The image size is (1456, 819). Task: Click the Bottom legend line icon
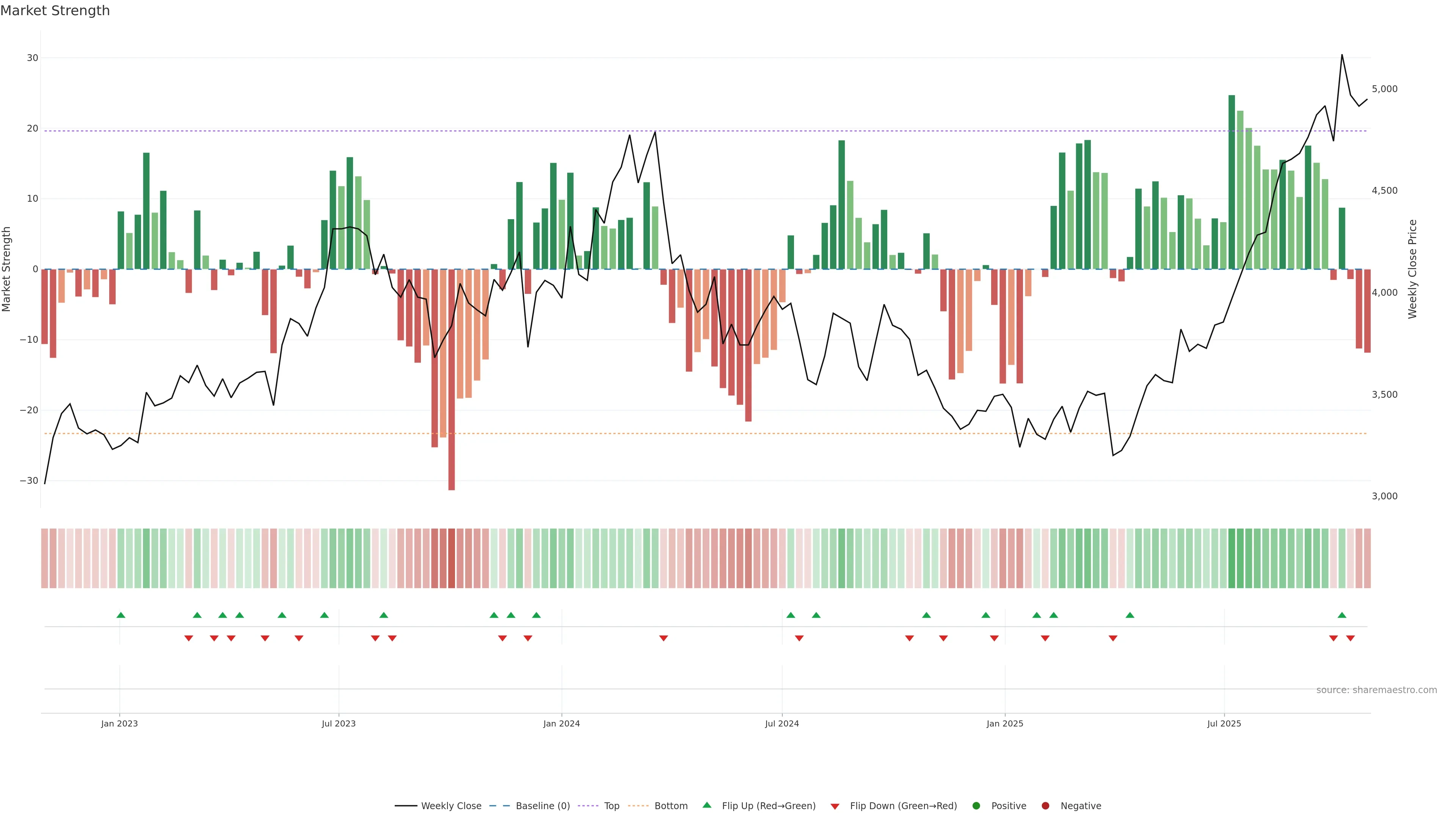pyautogui.click(x=638, y=806)
